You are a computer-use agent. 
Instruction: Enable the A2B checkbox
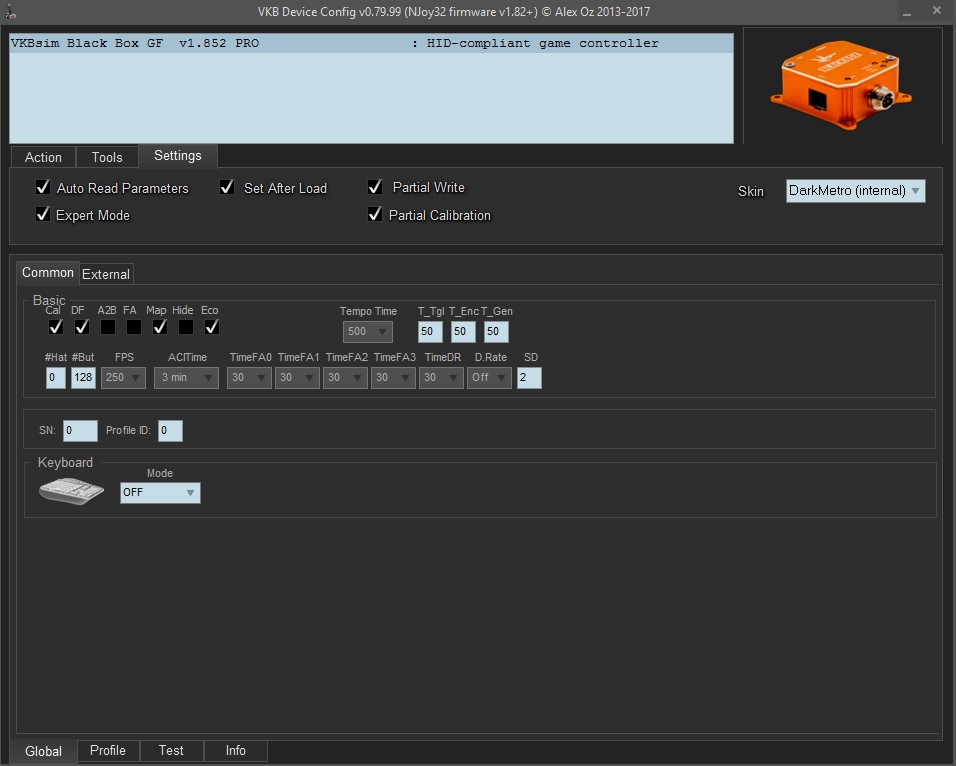108,328
